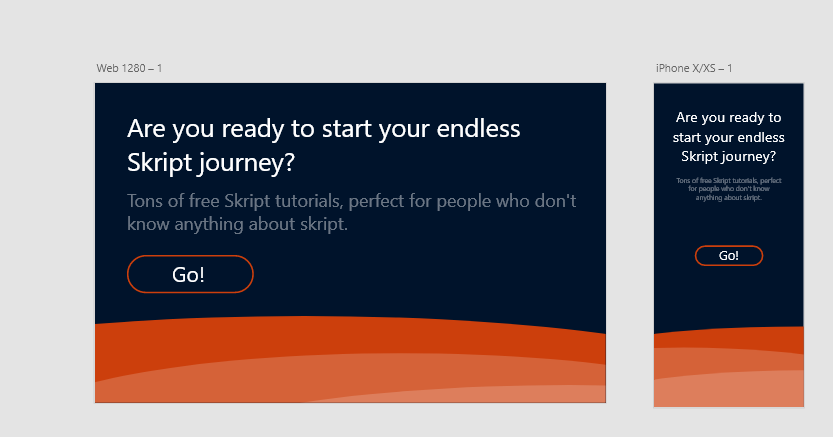
Task: Click the navy background of Web artboard
Action: point(425,276)
